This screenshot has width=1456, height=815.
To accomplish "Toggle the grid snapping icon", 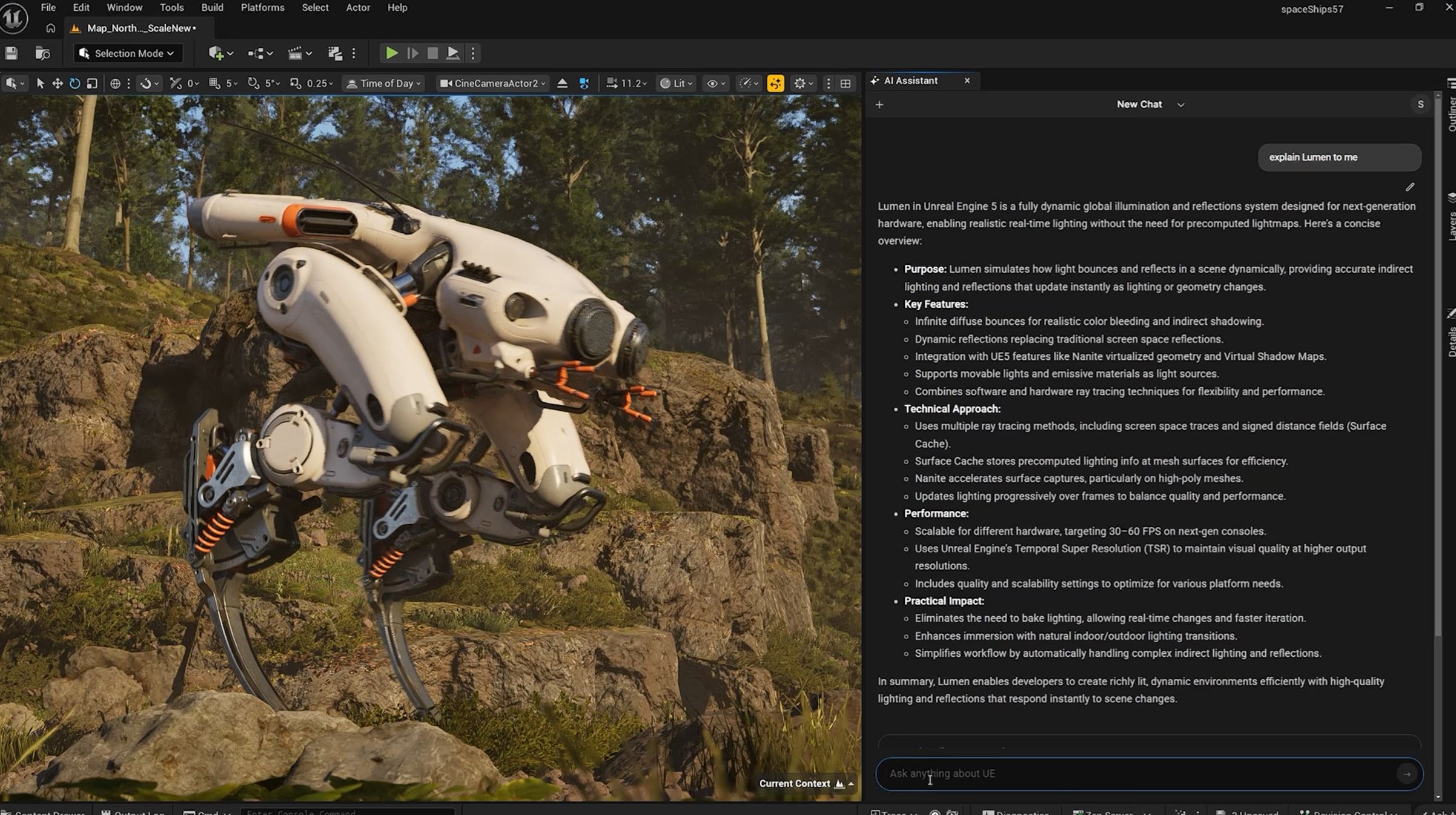I will coord(214,84).
